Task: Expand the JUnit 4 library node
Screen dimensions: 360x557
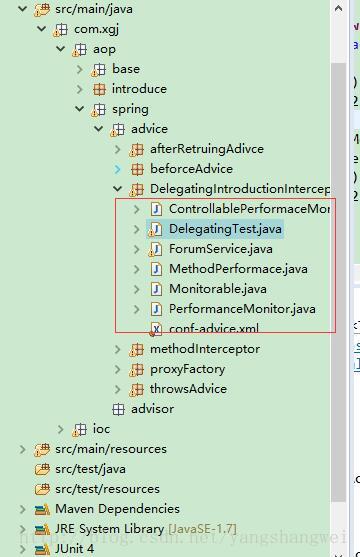Action: 23,549
